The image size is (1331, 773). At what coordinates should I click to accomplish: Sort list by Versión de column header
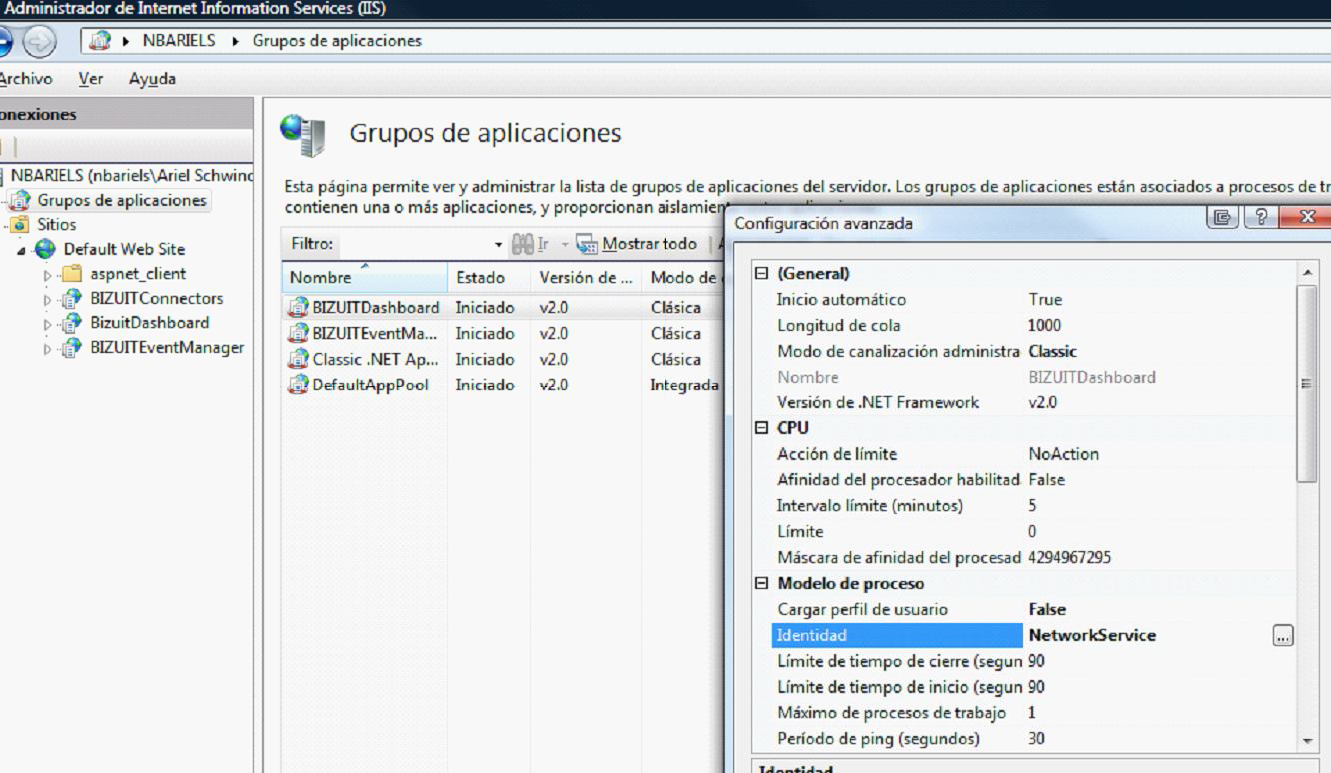tap(586, 278)
